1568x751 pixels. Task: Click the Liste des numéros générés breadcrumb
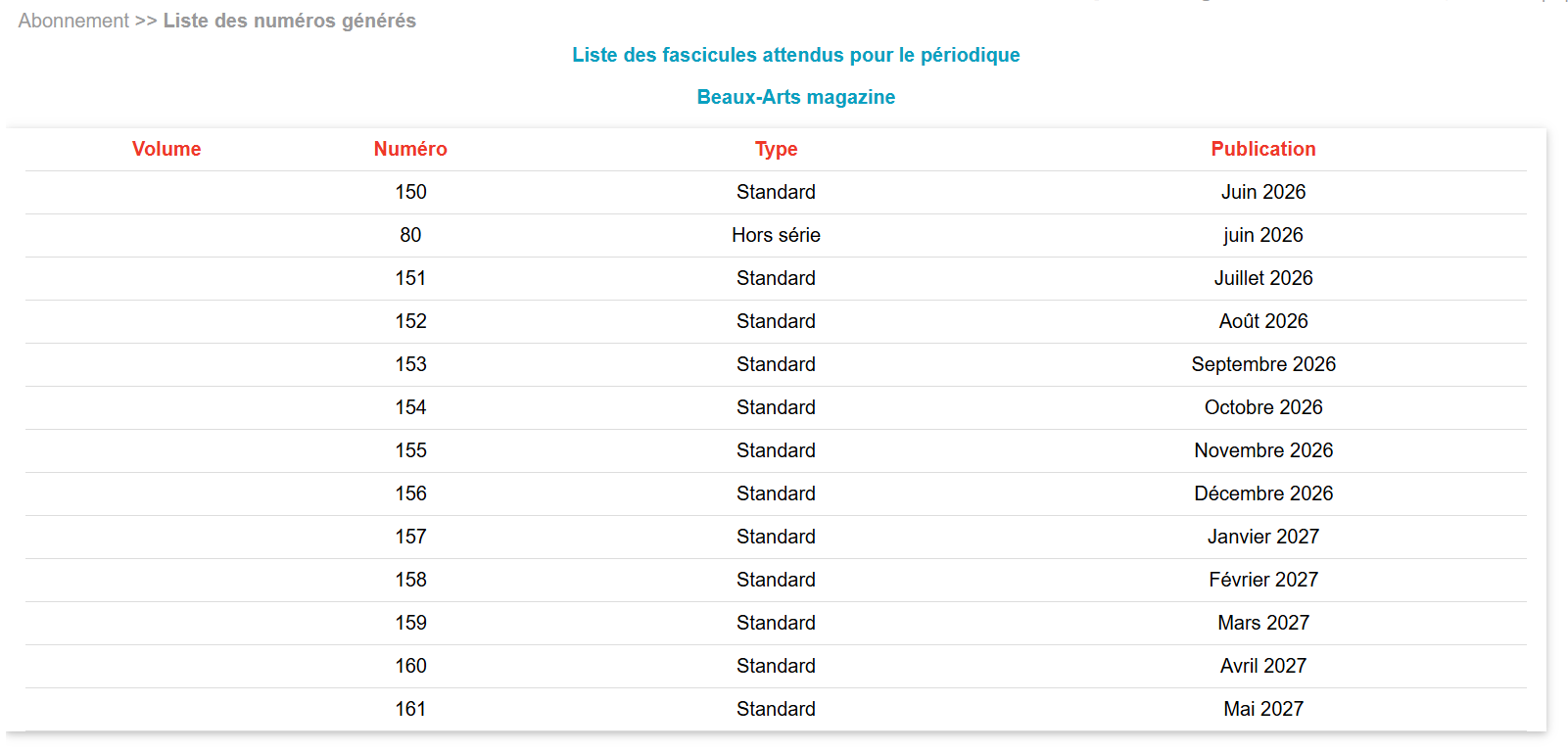point(290,21)
